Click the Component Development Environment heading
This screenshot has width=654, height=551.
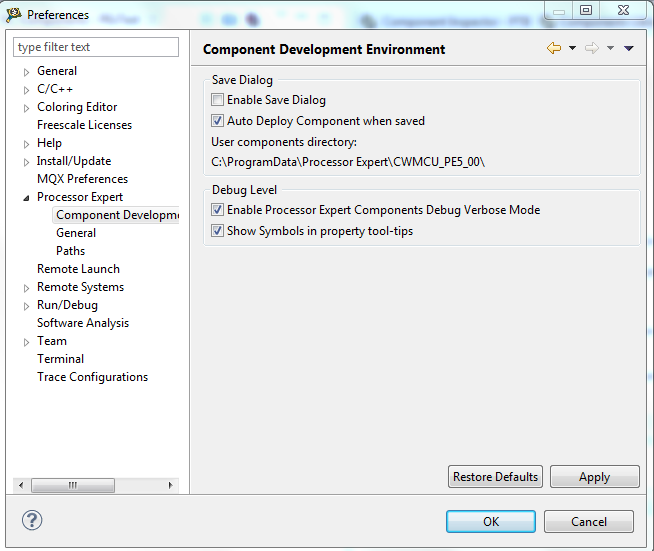324,49
